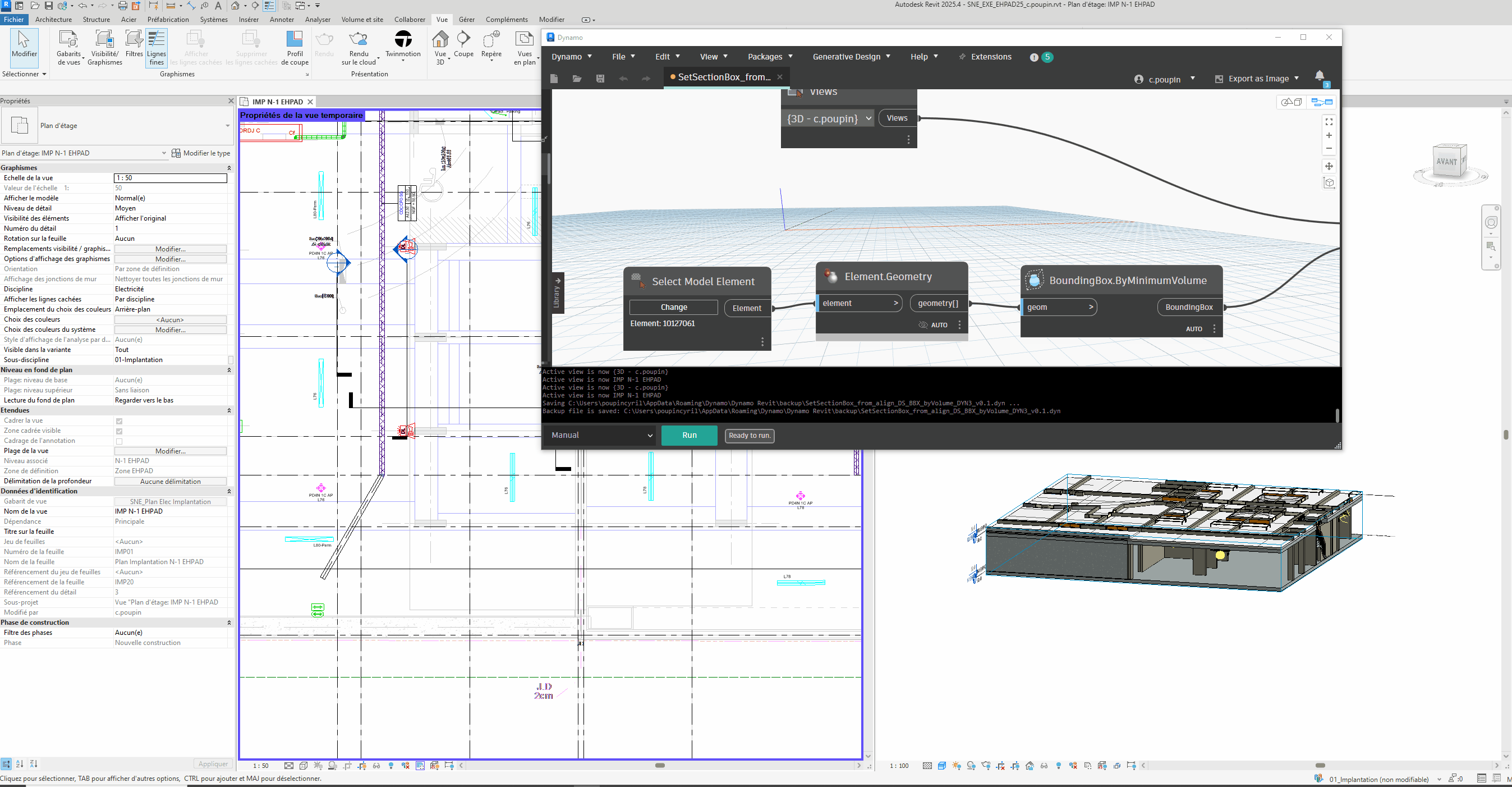
Task: Enable Cadrage de l'annotation checkbox
Action: click(119, 441)
